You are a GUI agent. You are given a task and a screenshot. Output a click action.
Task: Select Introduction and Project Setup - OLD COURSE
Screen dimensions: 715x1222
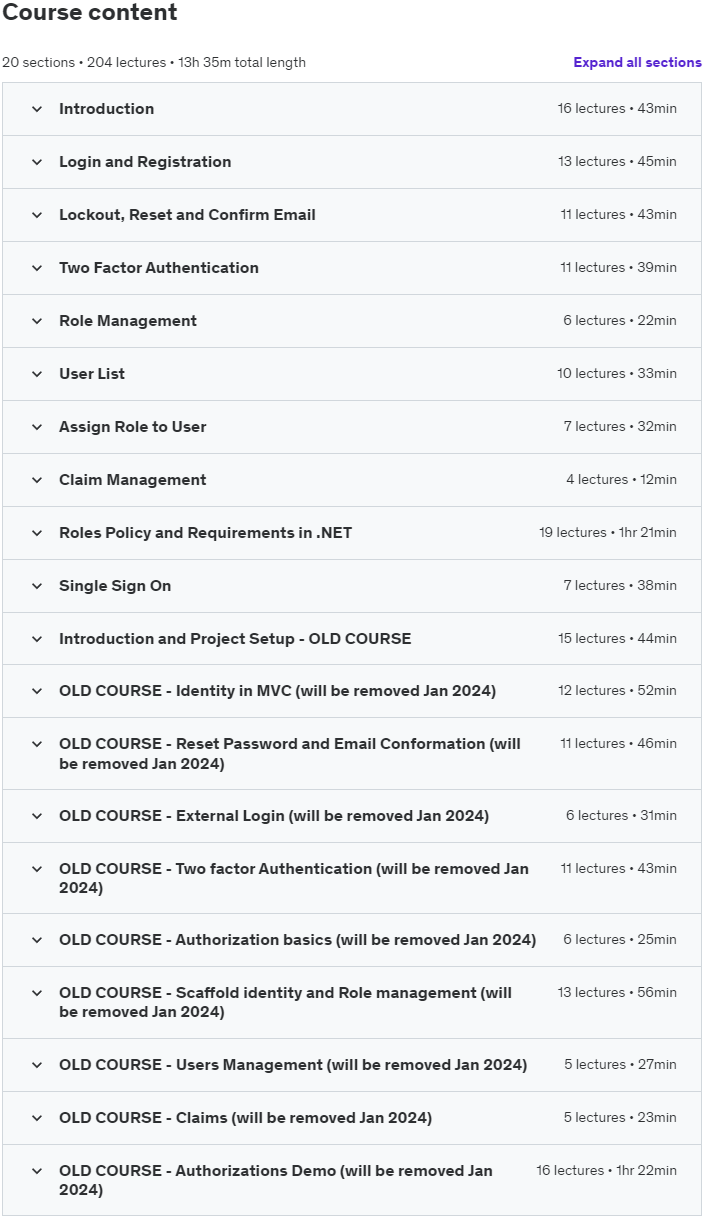tap(352, 639)
